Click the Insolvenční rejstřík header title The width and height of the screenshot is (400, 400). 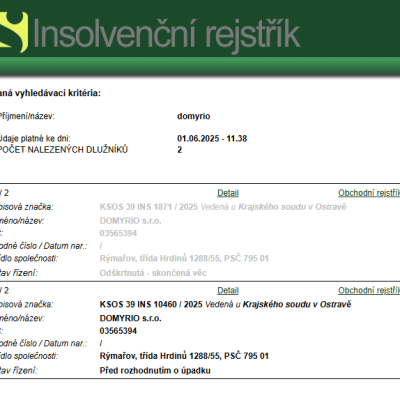click(167, 34)
